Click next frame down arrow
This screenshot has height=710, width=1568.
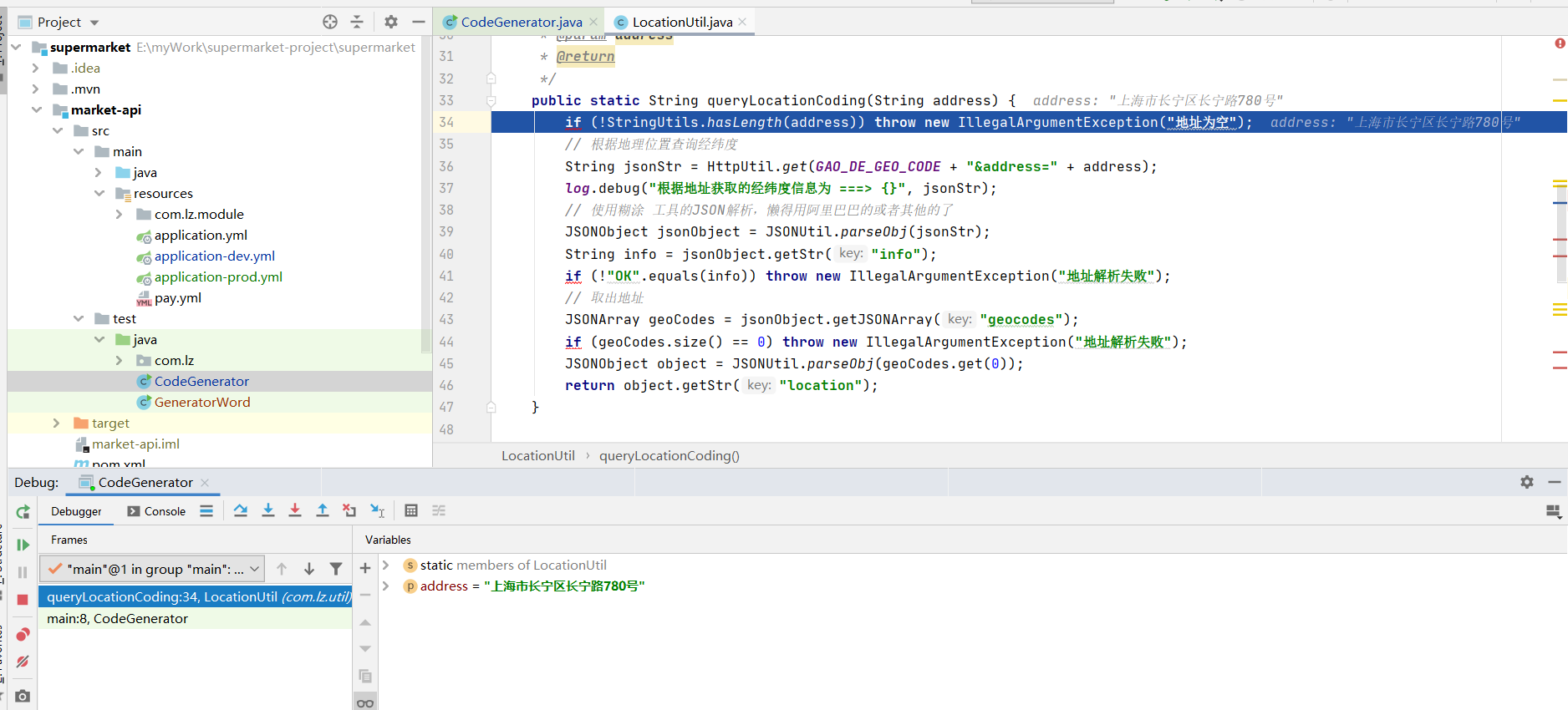click(309, 569)
